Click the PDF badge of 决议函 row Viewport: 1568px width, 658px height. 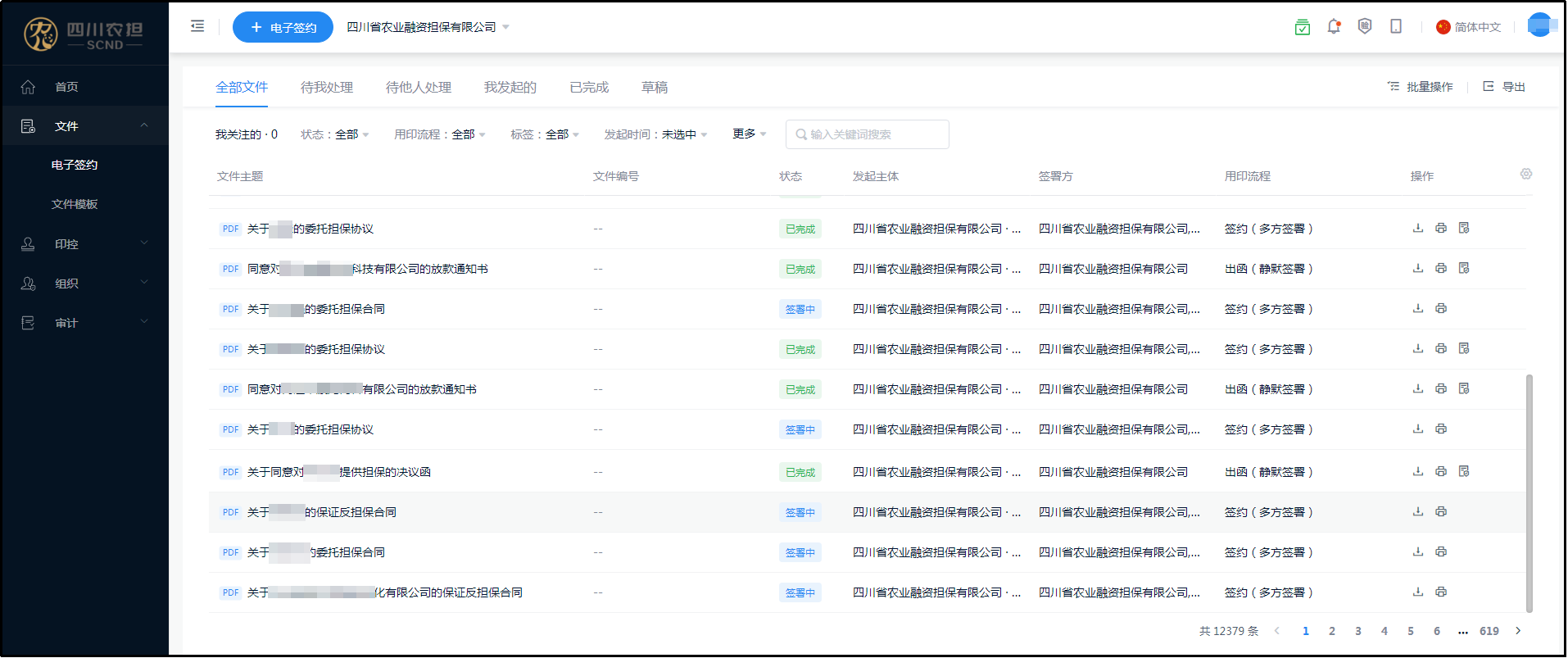230,472
